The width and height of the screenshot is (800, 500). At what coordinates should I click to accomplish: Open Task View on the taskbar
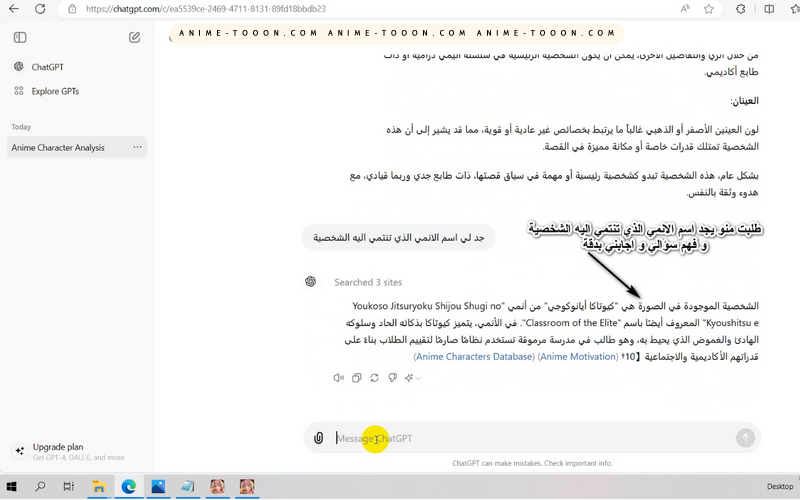click(x=68, y=487)
